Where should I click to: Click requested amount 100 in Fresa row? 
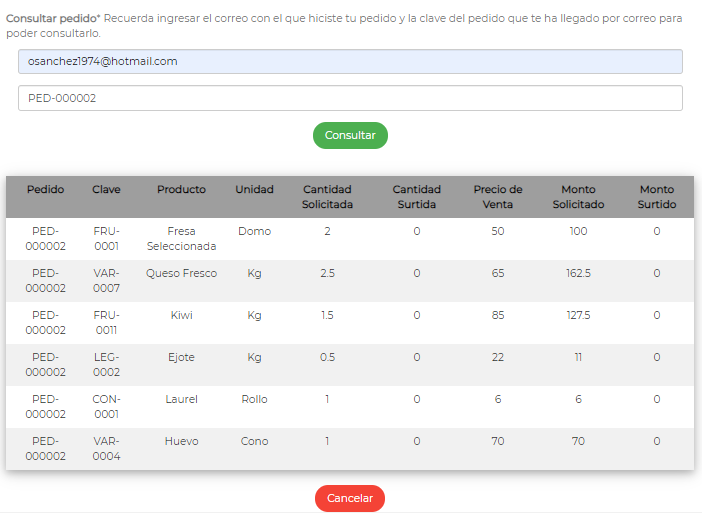tap(578, 231)
